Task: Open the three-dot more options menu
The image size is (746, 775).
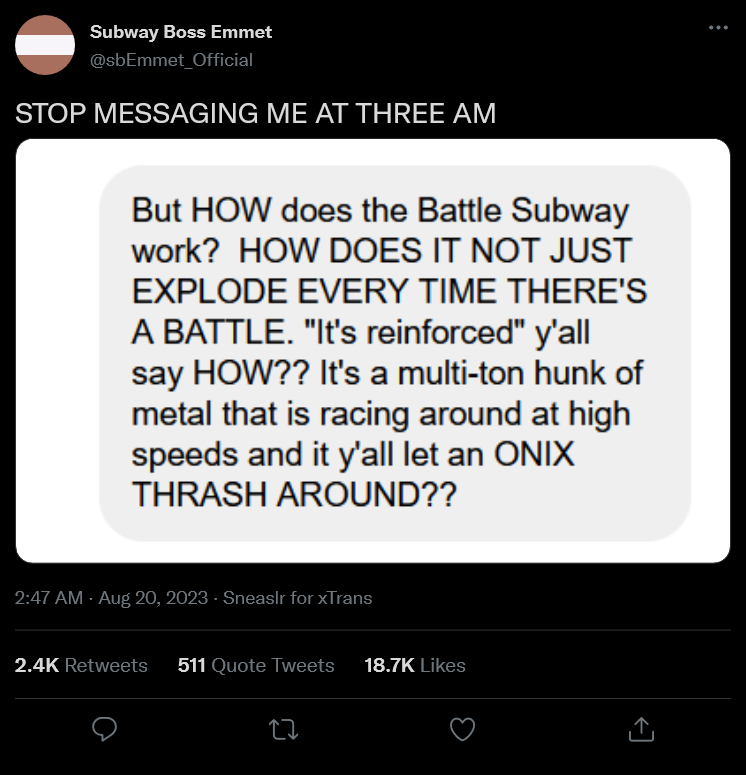Action: tap(717, 28)
